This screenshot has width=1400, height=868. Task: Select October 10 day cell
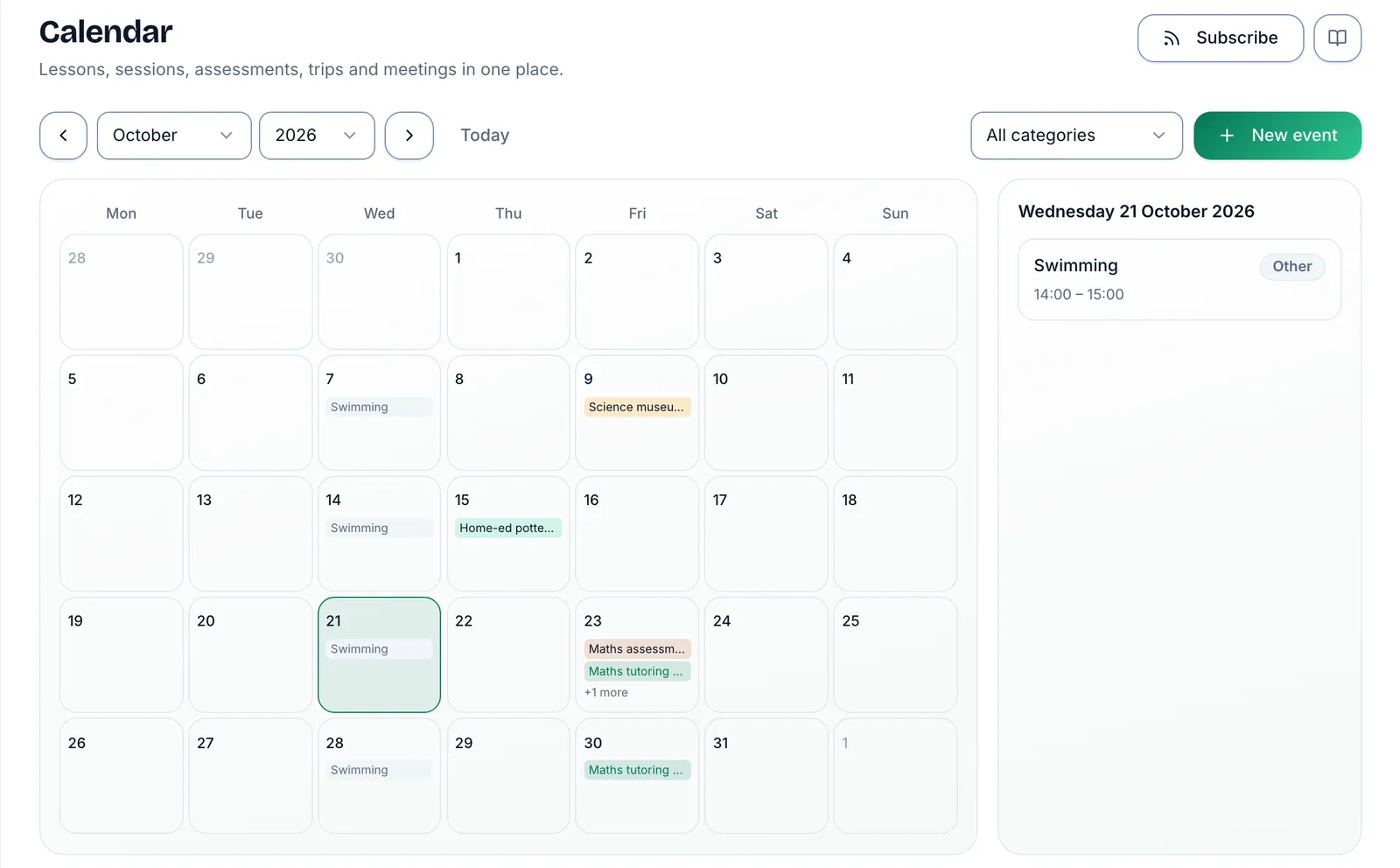(x=766, y=413)
